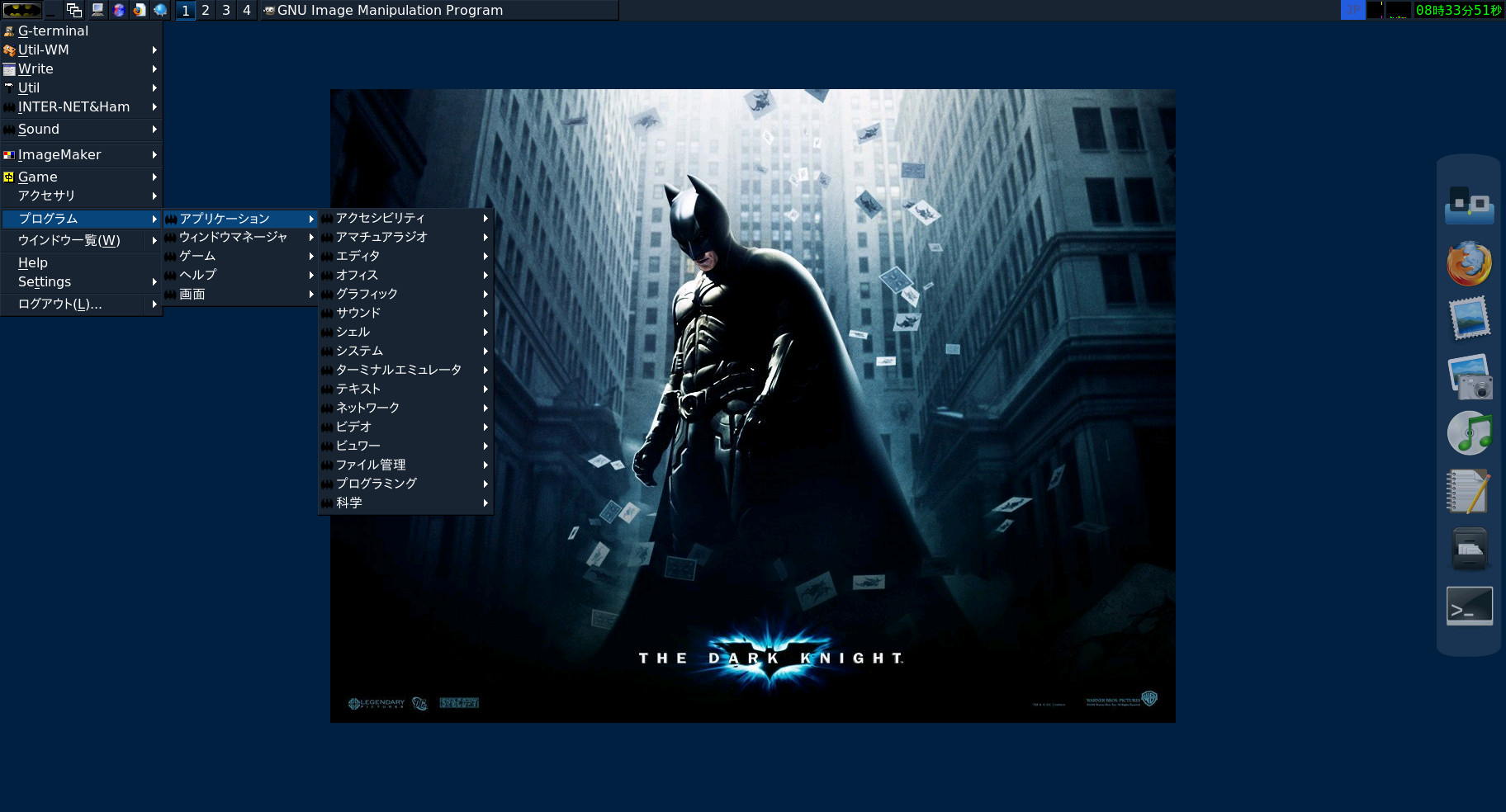Click the photo camera icon in dock

point(1469,377)
